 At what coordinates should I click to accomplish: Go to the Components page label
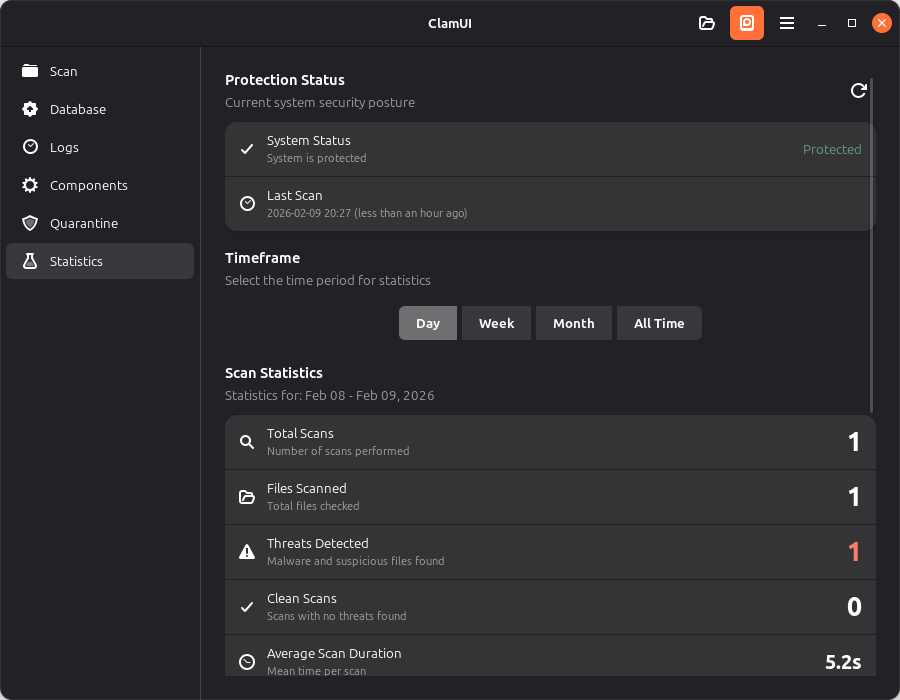click(89, 185)
